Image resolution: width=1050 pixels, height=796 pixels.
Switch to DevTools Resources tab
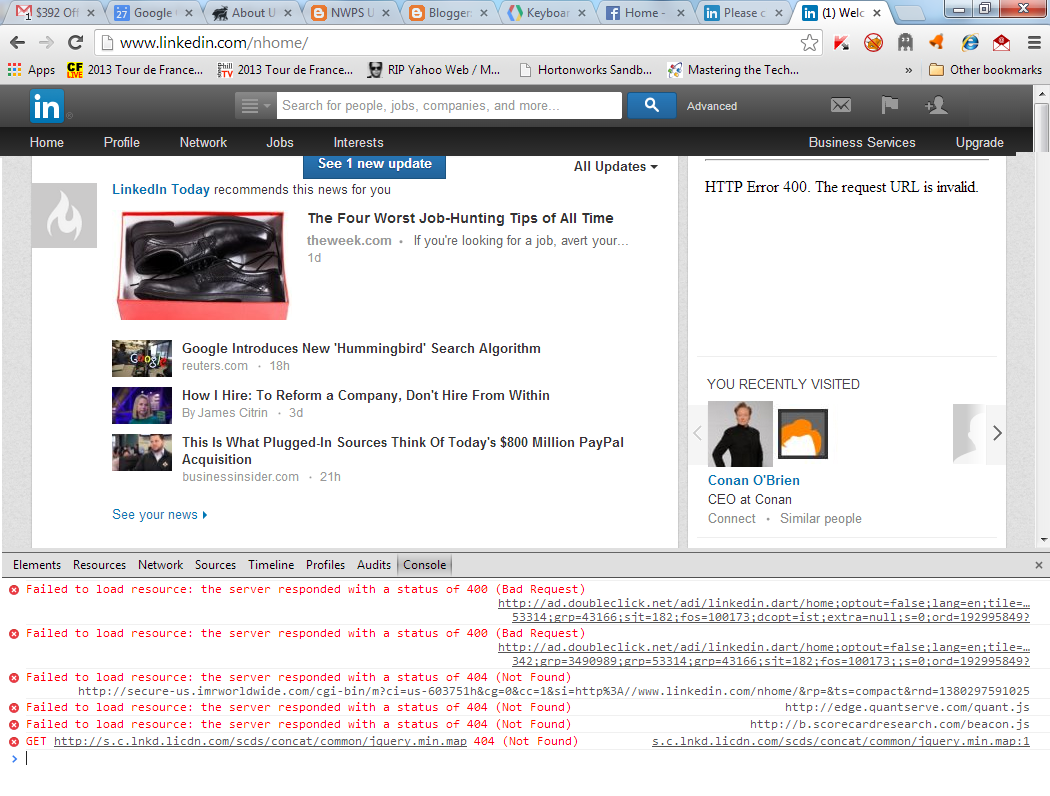point(99,565)
